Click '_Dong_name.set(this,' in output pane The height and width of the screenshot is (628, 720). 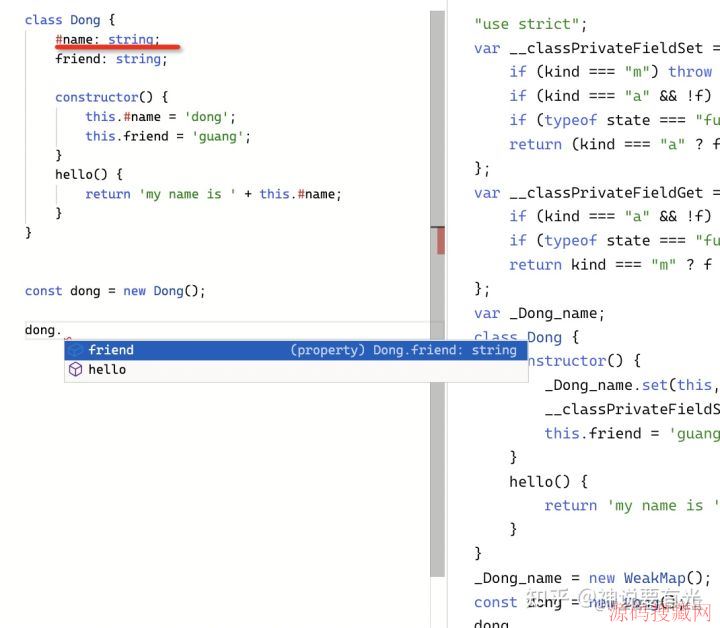pyautogui.click(x=632, y=385)
